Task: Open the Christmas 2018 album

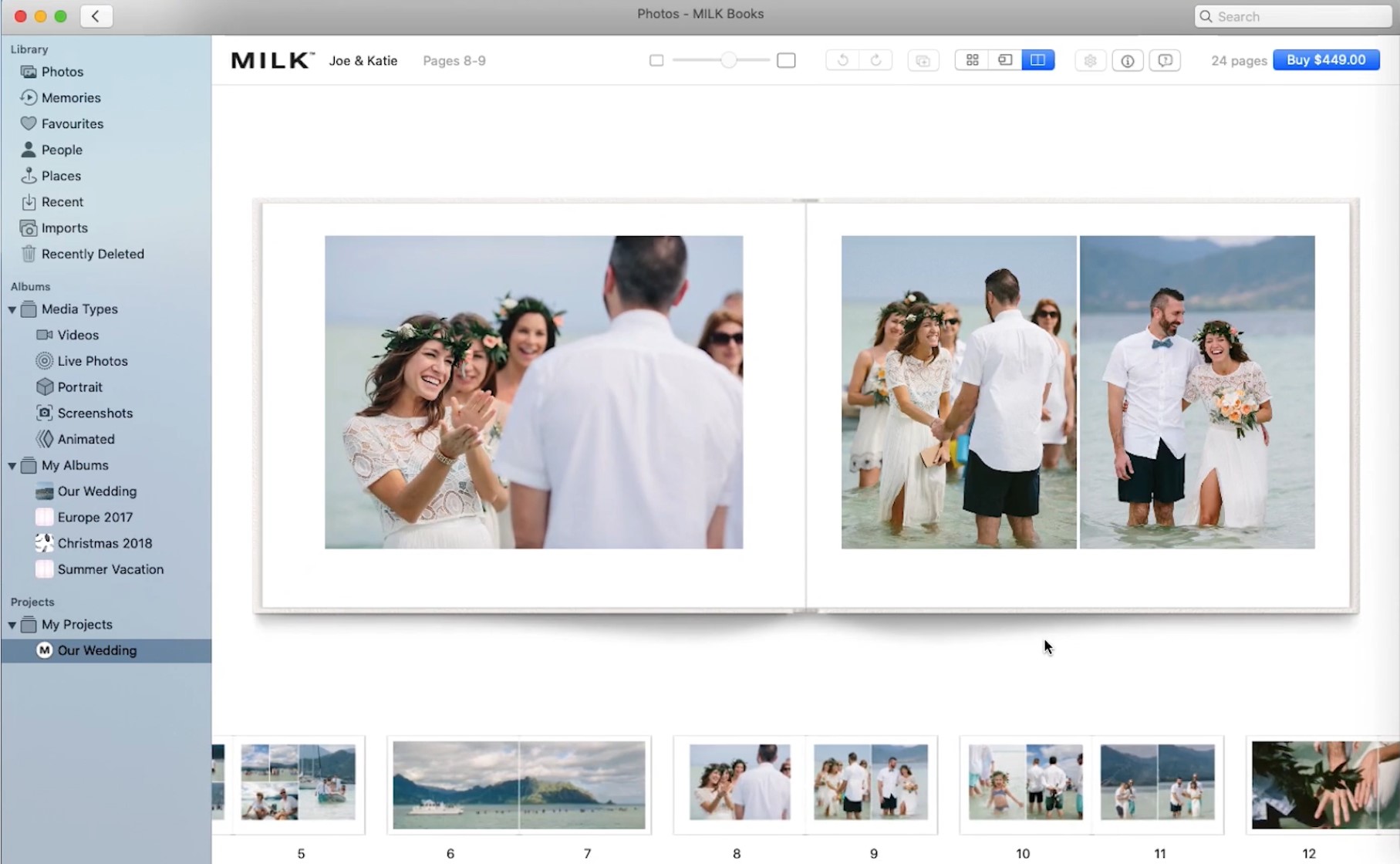Action: pos(106,543)
